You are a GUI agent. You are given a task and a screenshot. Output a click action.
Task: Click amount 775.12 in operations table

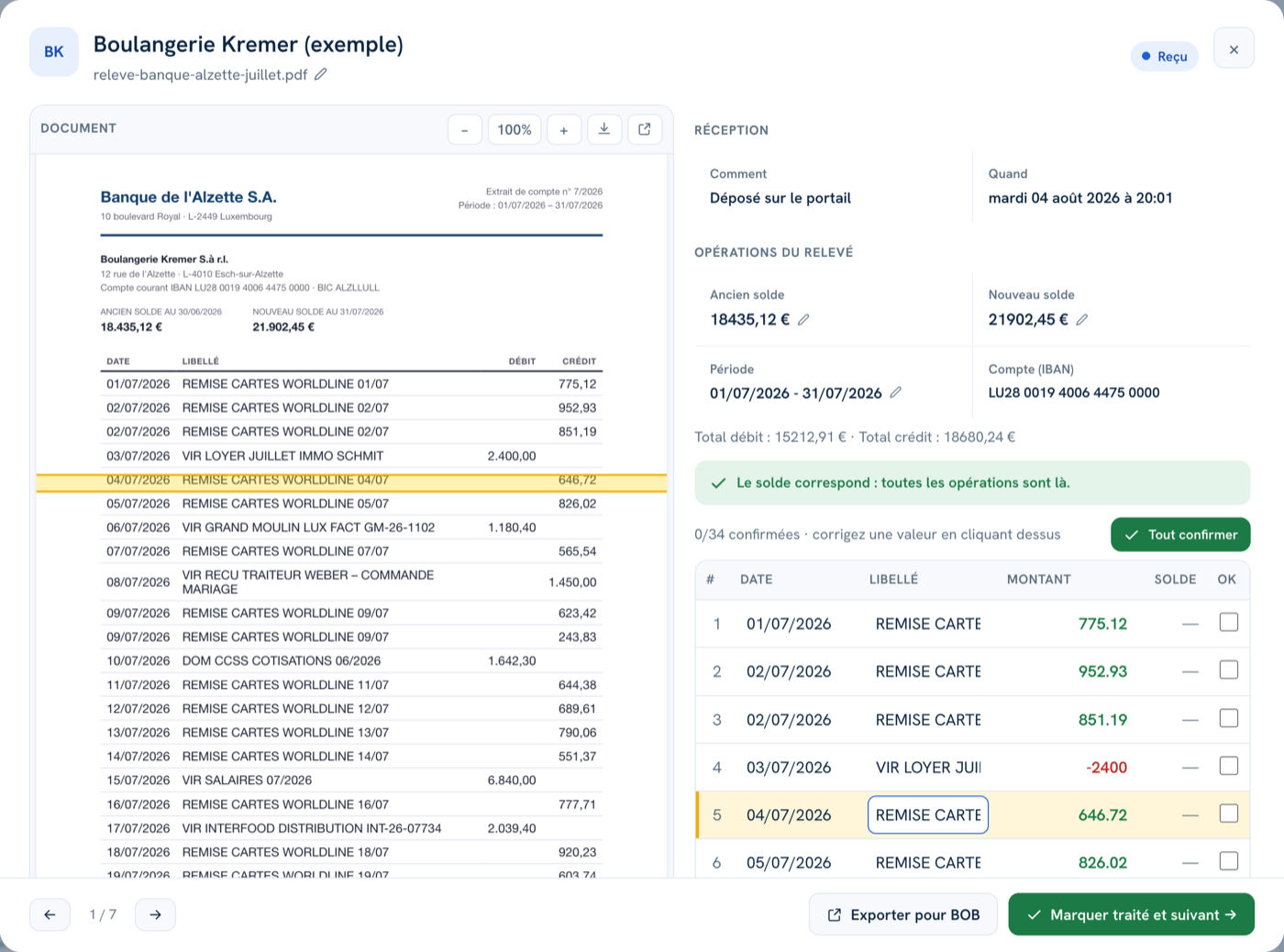(1102, 624)
